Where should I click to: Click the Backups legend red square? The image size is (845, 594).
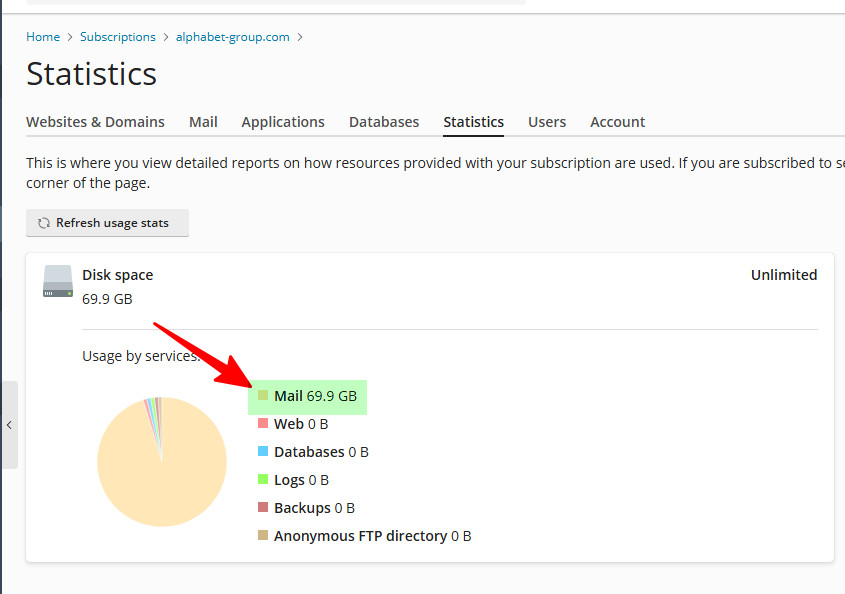tap(263, 508)
